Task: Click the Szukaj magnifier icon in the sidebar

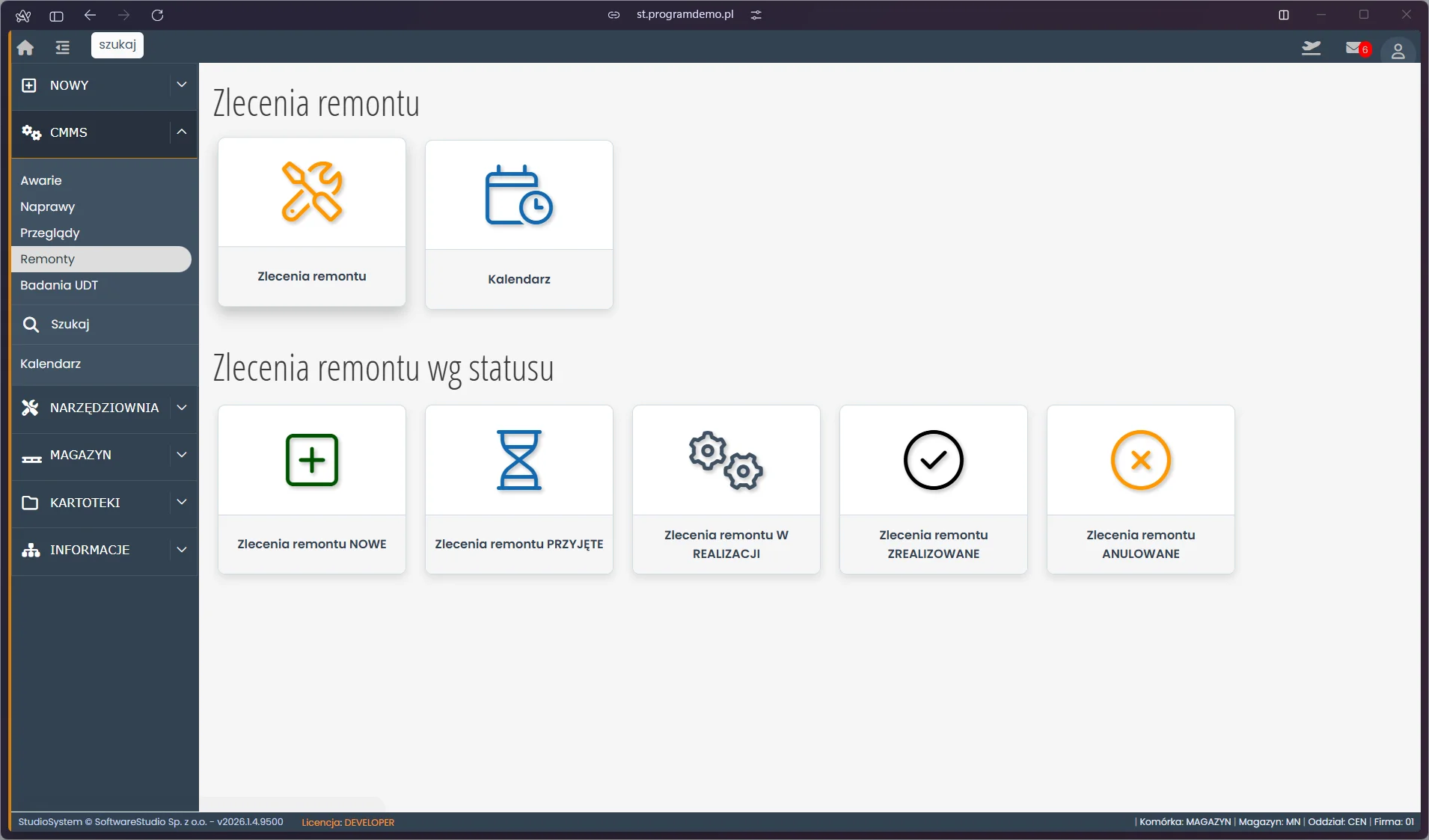Action: 31,325
